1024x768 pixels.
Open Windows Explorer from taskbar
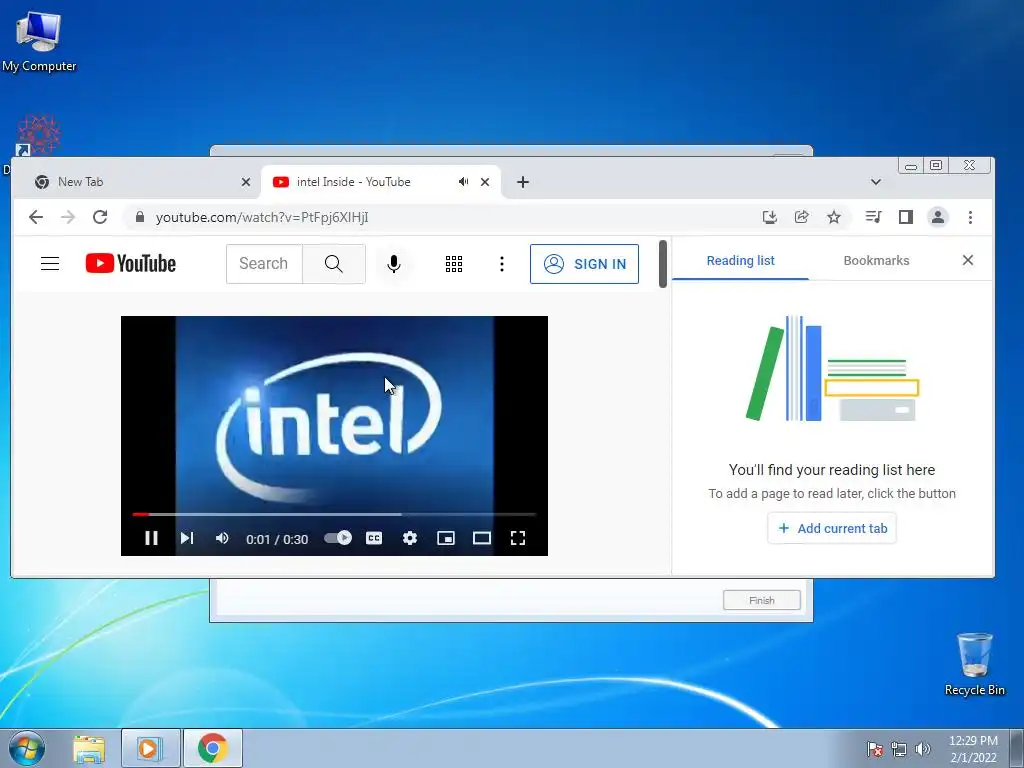pyautogui.click(x=89, y=748)
